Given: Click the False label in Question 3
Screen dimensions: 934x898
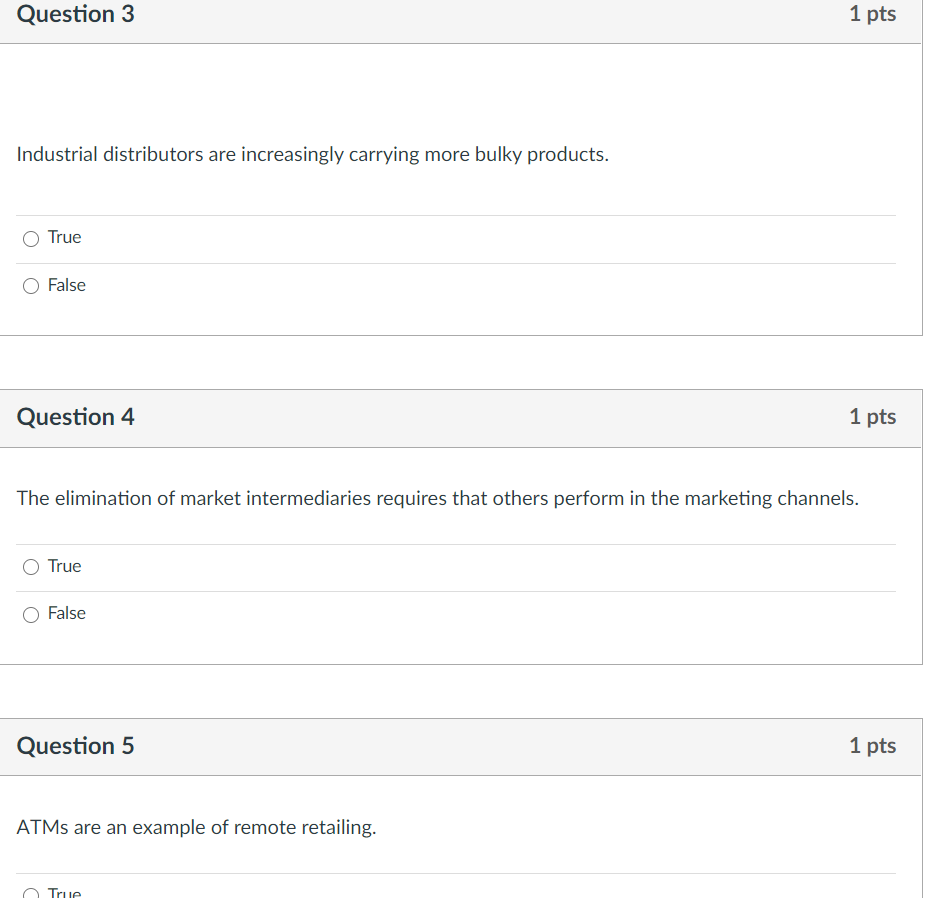Looking at the screenshot, I should coord(66,285).
